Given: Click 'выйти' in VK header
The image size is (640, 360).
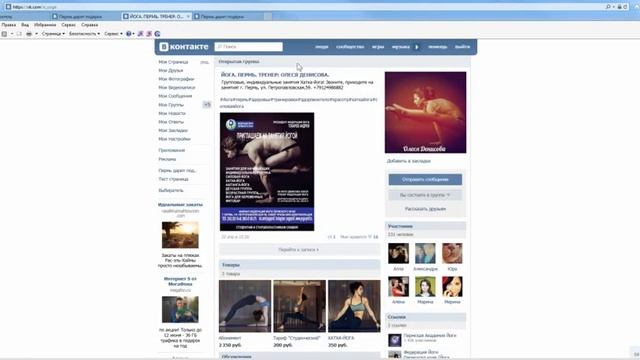Looking at the screenshot, I should (462, 47).
